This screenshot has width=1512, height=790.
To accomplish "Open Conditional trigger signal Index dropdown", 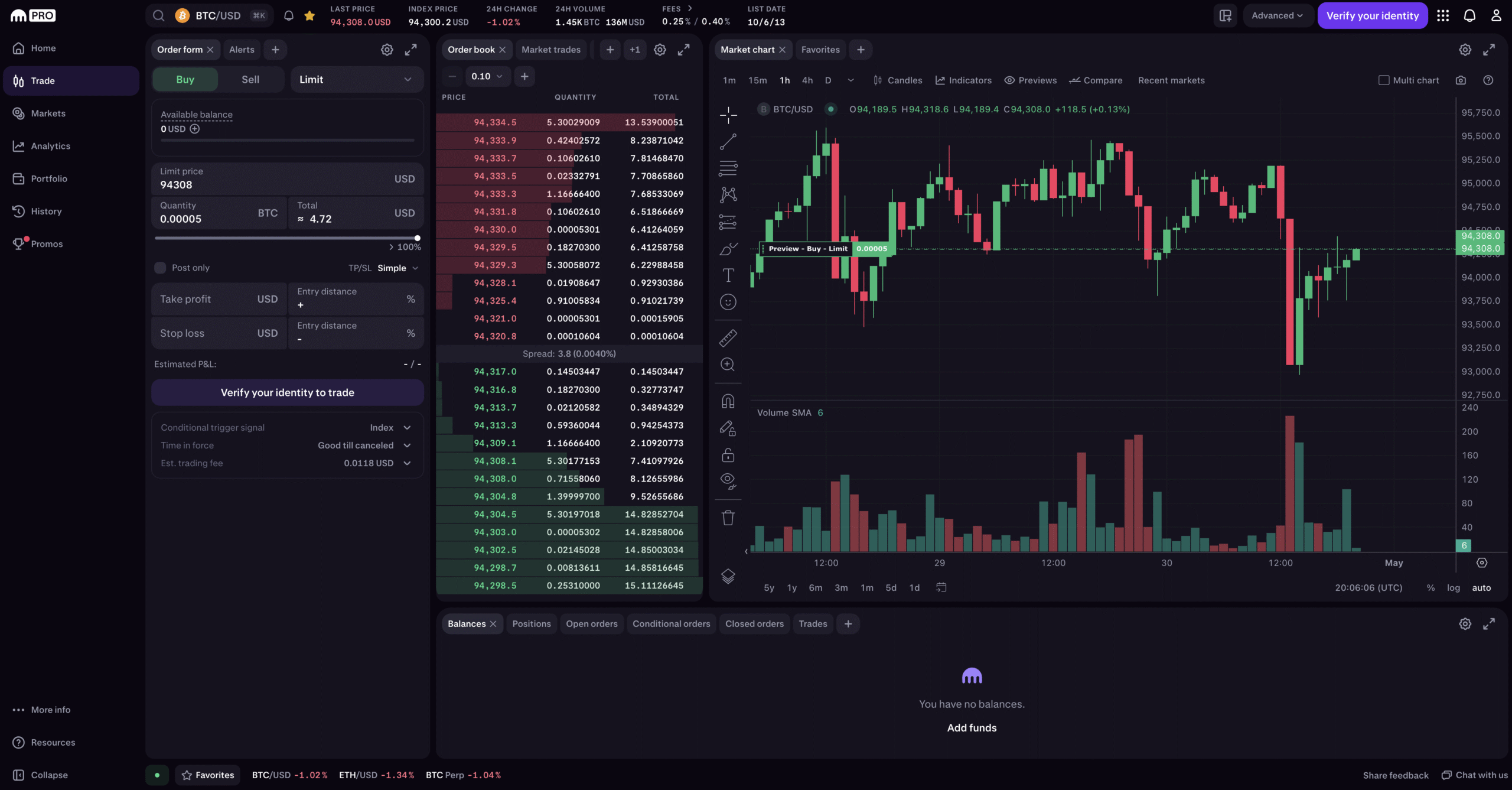I will pyautogui.click(x=390, y=428).
